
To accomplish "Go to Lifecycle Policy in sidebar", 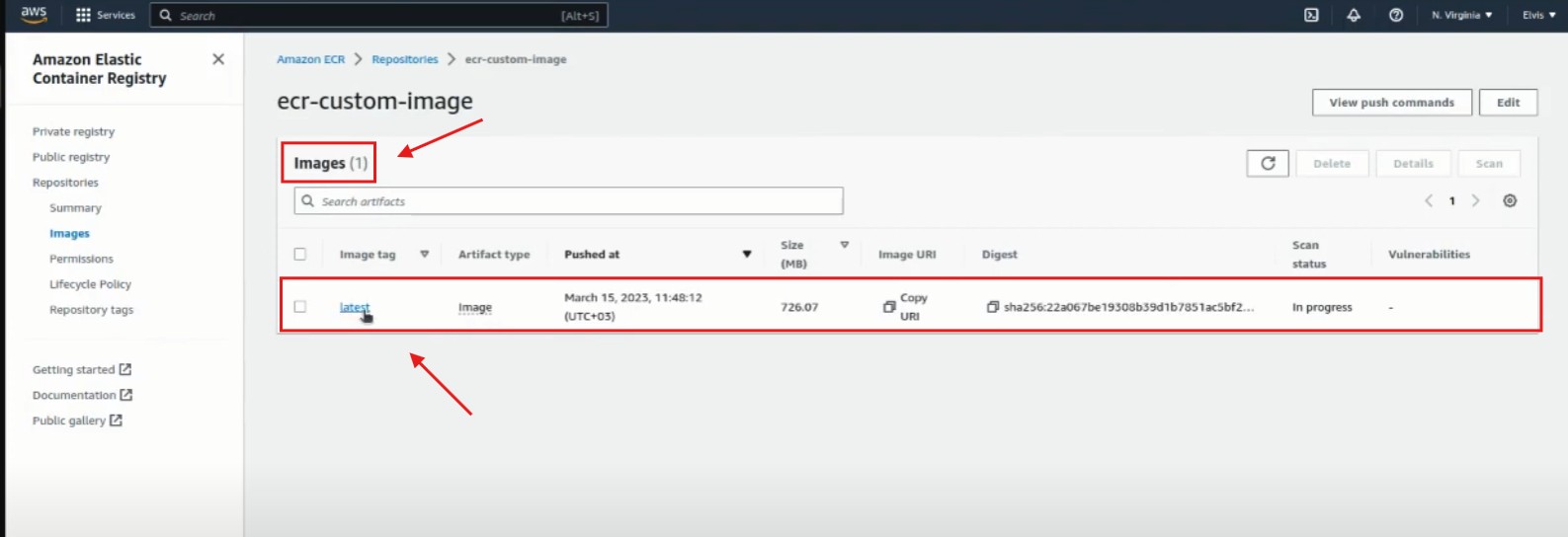I will (90, 284).
